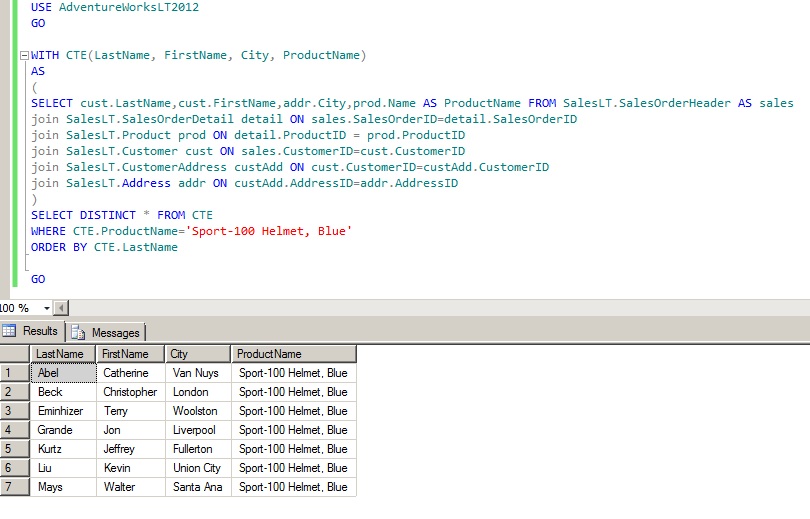
Task: Click the cell containing Christopher
Action: click(x=131, y=392)
